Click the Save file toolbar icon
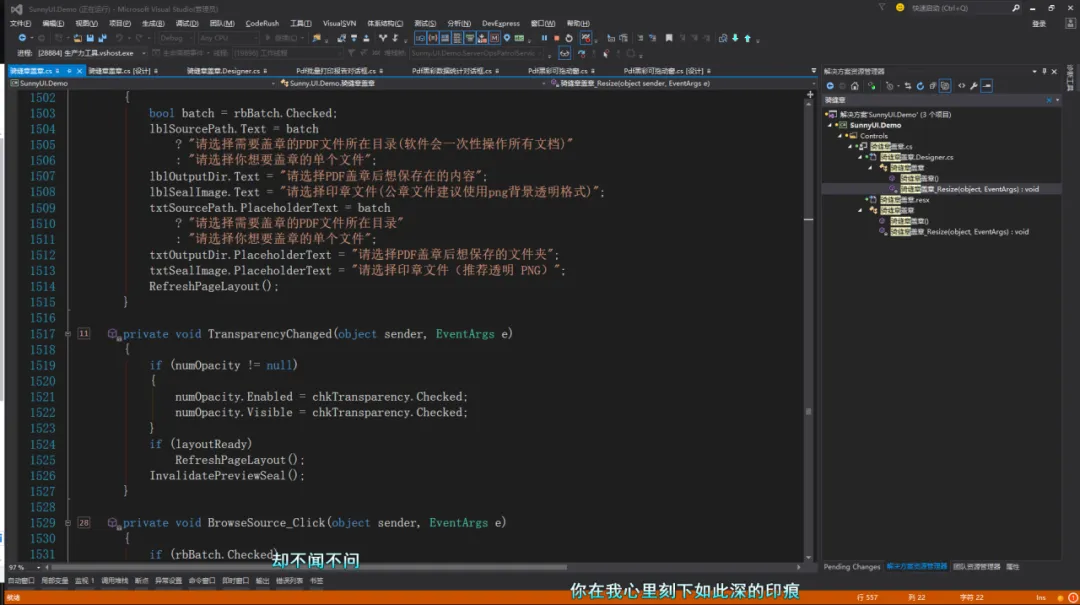The width and height of the screenshot is (1080, 605). pyautogui.click(x=90, y=38)
